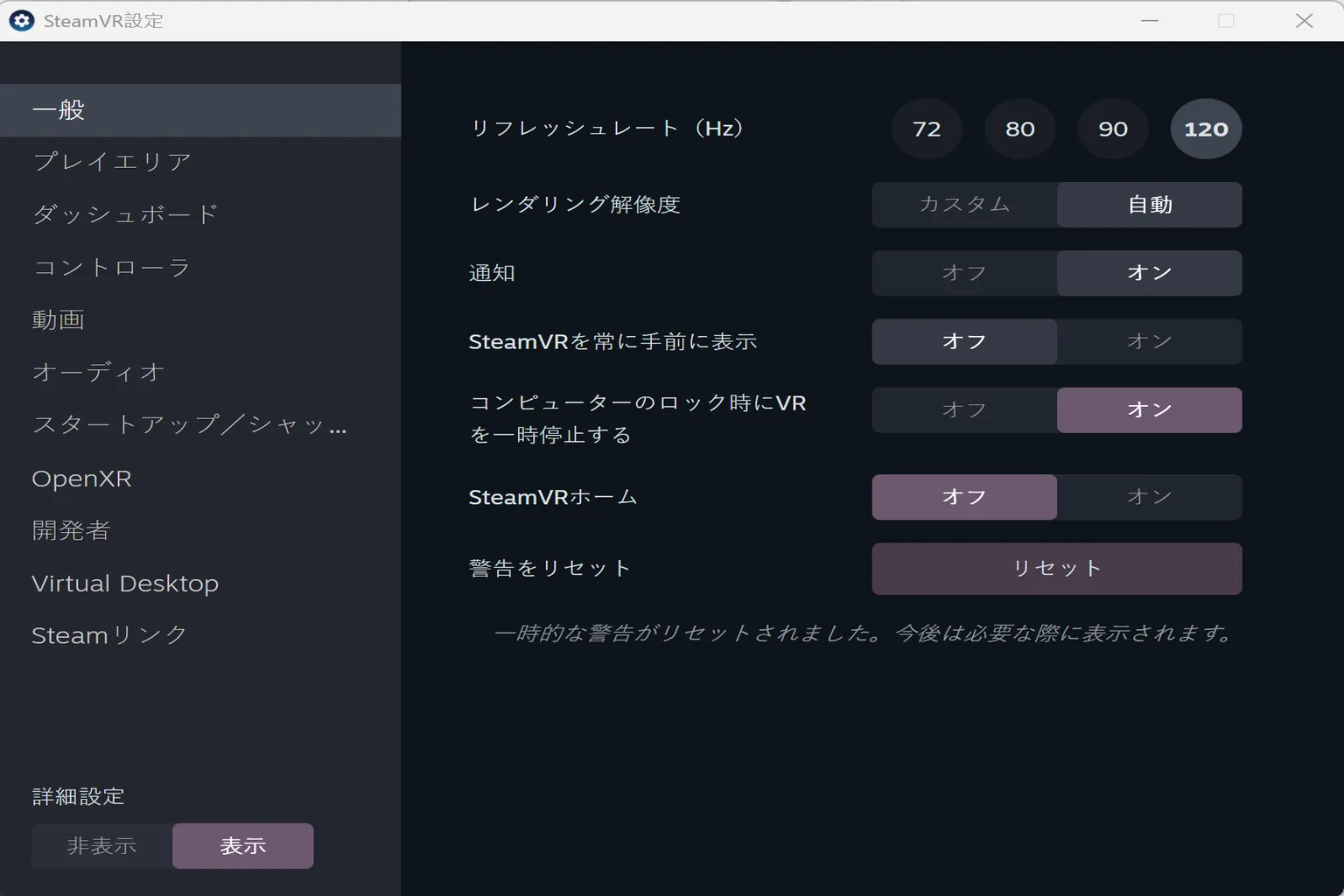This screenshot has width=1344, height=896.
Task: Click the SteamVR gear logo in the title bar
Action: pyautogui.click(x=21, y=20)
